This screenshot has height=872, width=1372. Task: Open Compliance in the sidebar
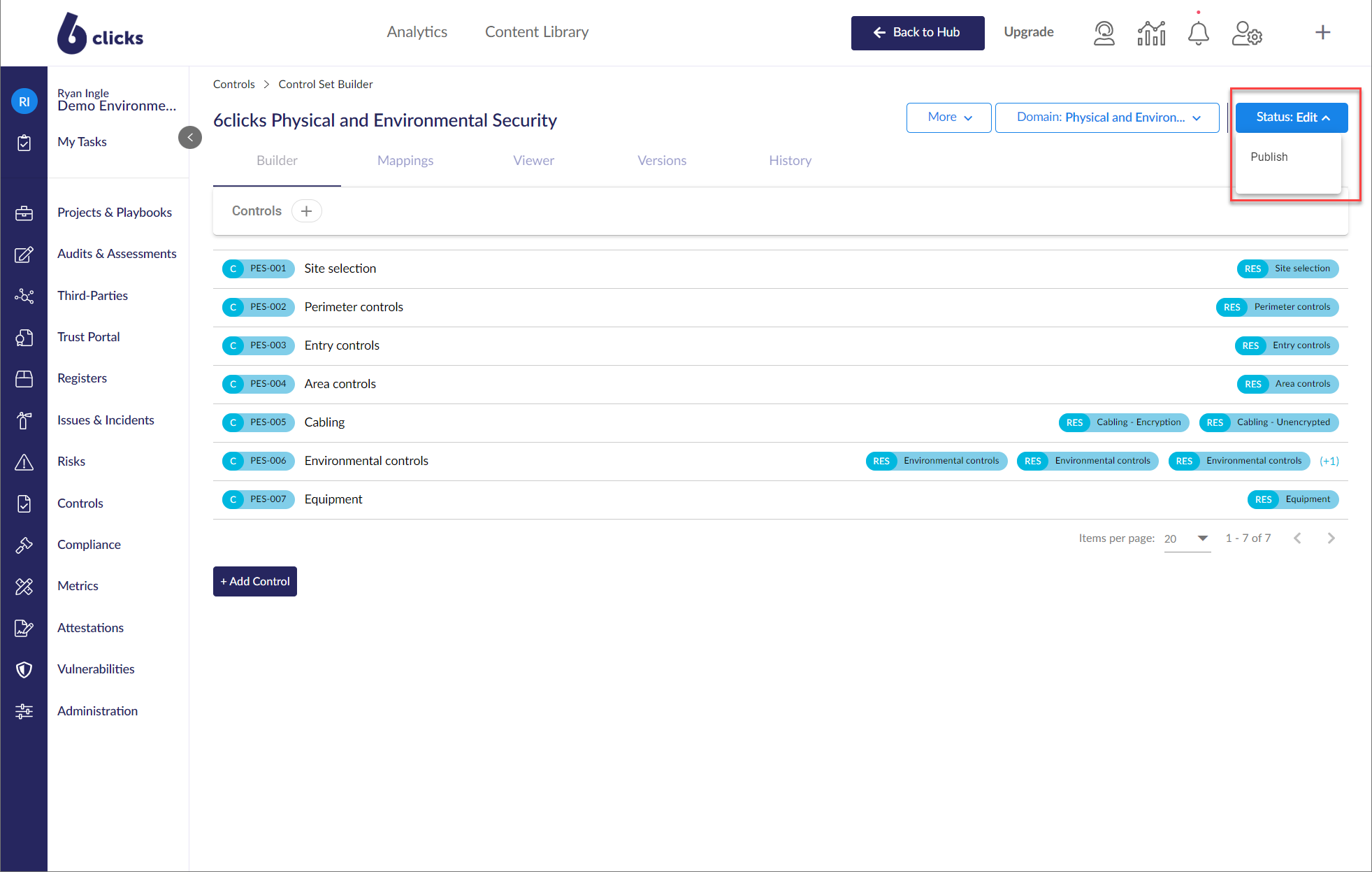89,544
